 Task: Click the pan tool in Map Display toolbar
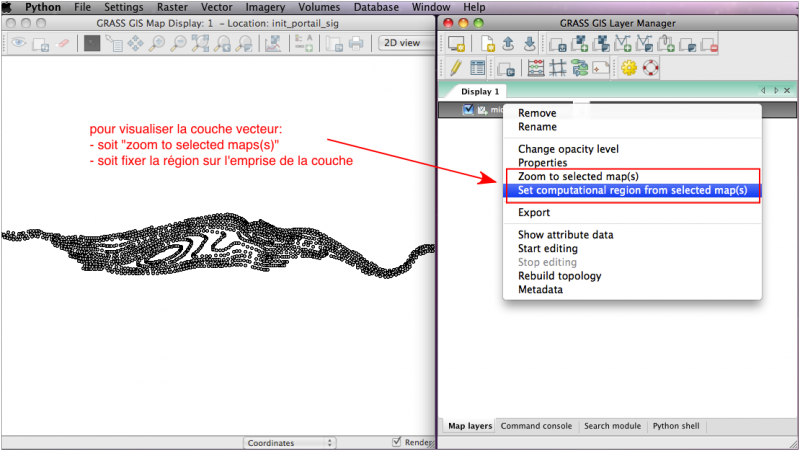pos(134,43)
